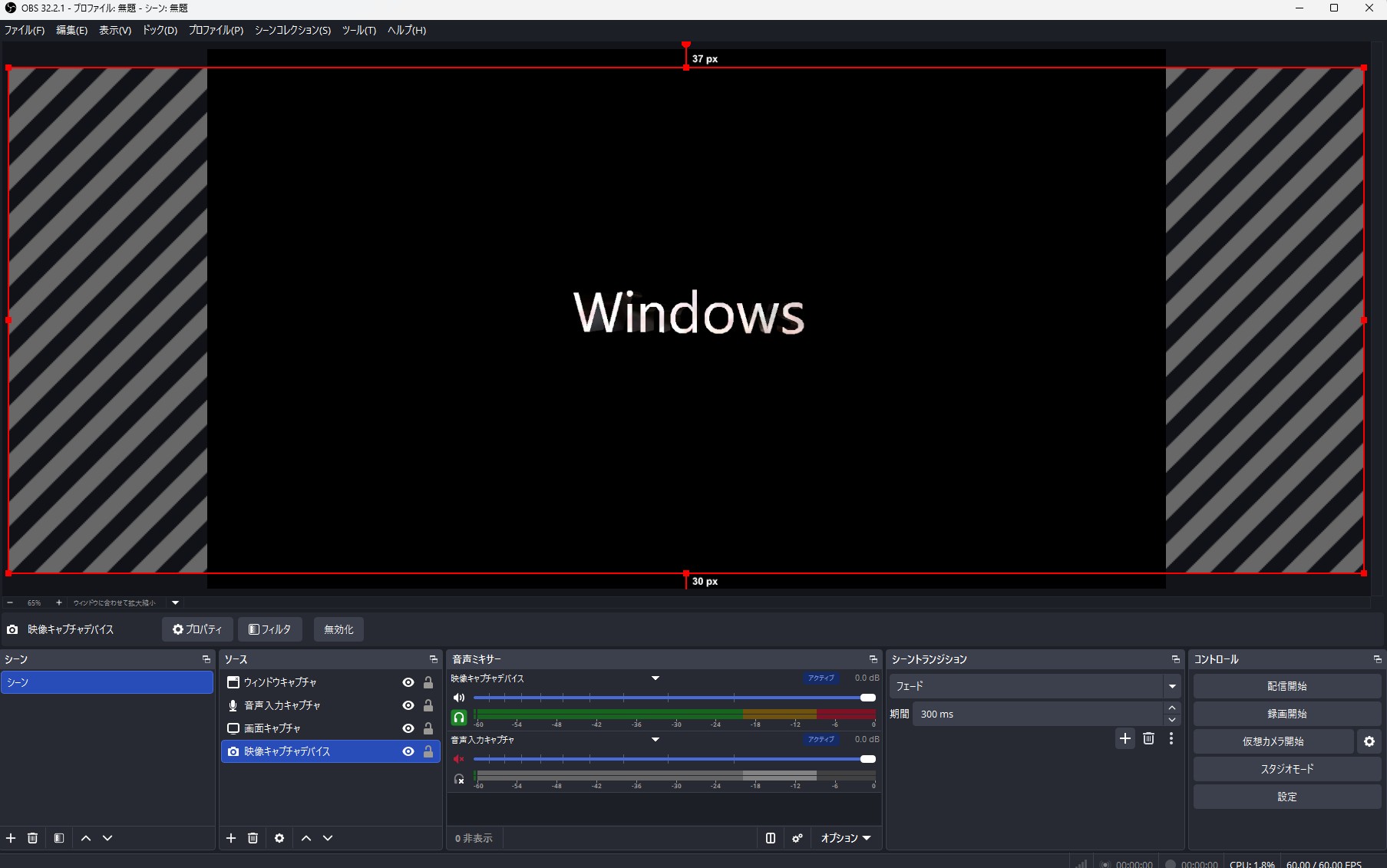Add a new scene with the plus icon

(x=11, y=838)
